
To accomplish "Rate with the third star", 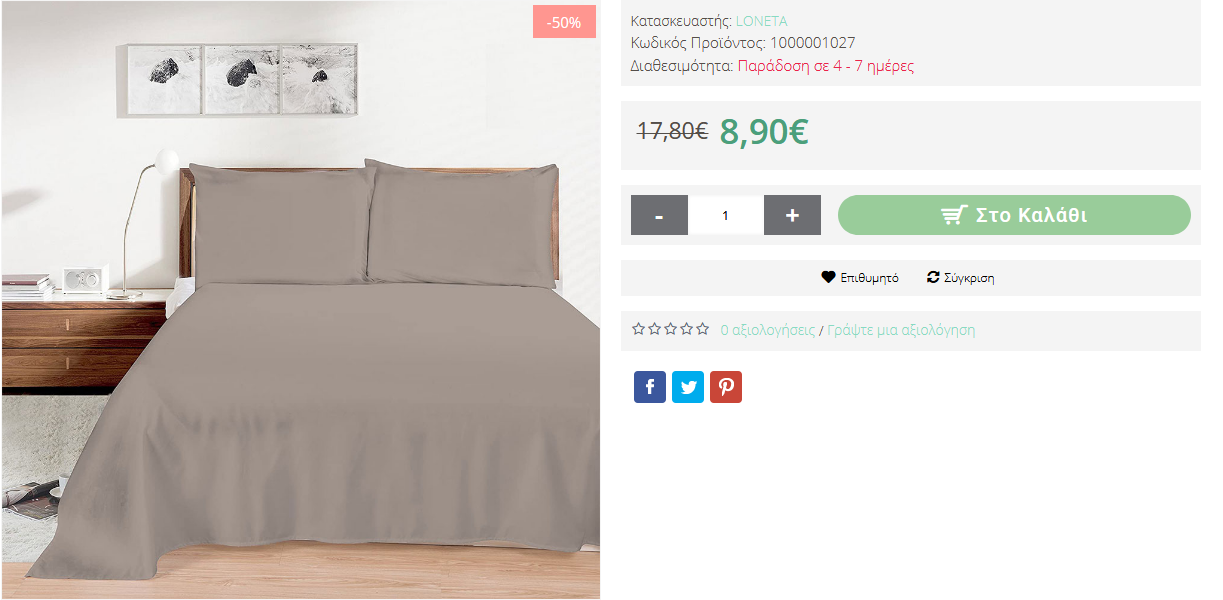I will click(670, 329).
